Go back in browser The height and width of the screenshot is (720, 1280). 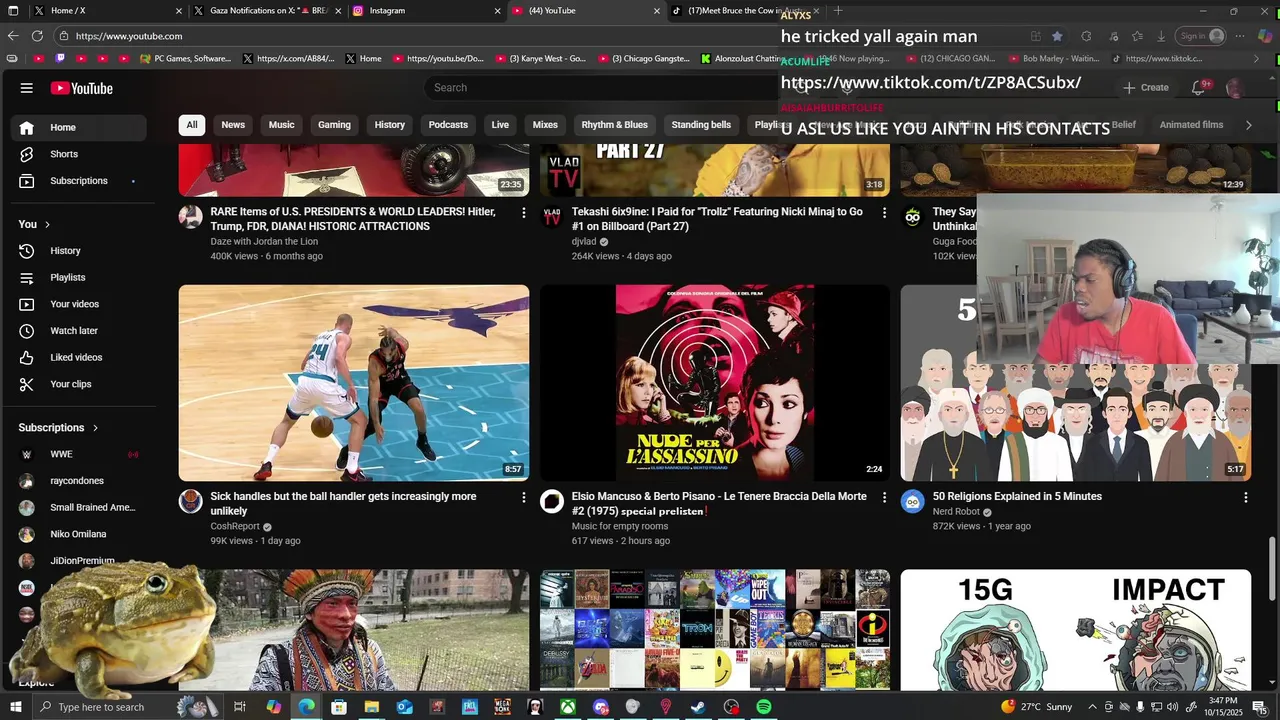point(13,36)
